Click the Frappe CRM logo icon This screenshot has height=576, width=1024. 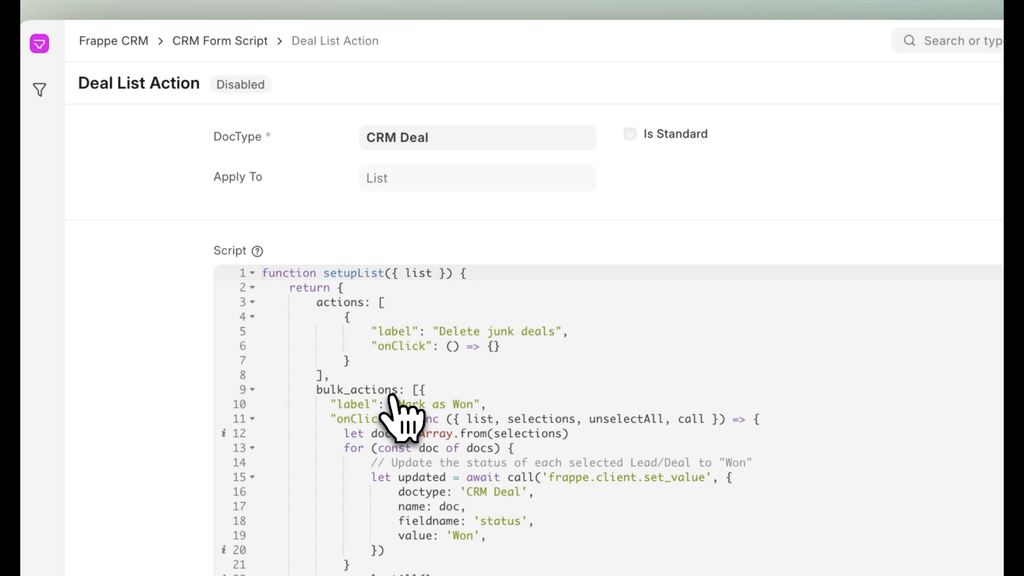pos(39,43)
